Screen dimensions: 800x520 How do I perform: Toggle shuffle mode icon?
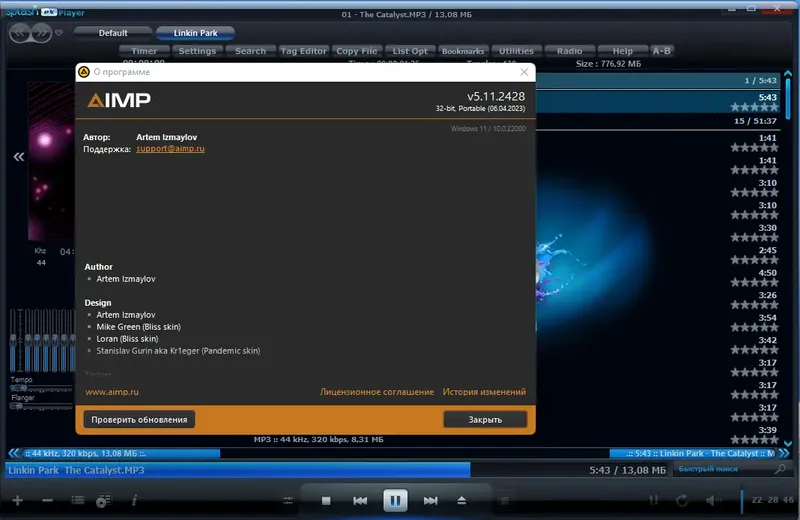(x=654, y=501)
